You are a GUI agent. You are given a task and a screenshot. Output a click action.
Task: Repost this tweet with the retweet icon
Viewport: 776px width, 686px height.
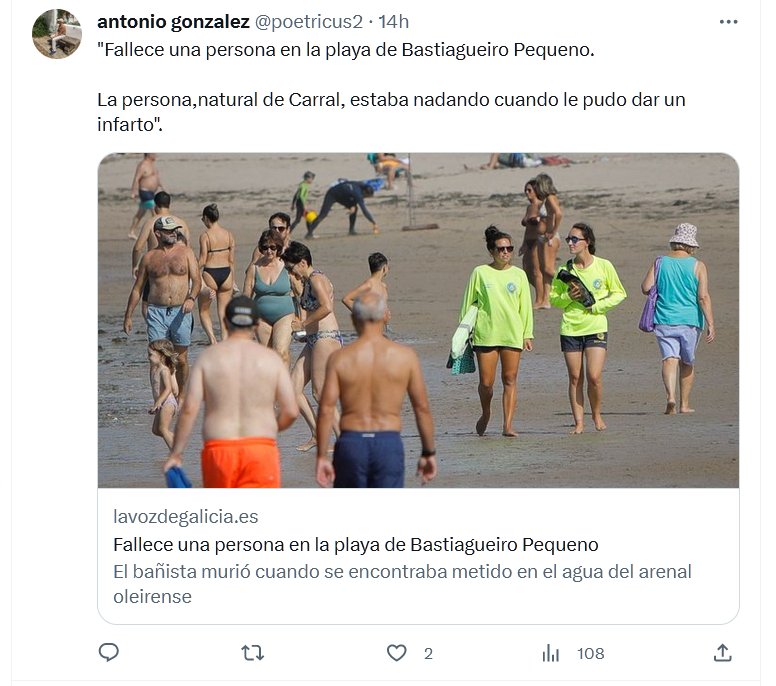pyautogui.click(x=252, y=653)
